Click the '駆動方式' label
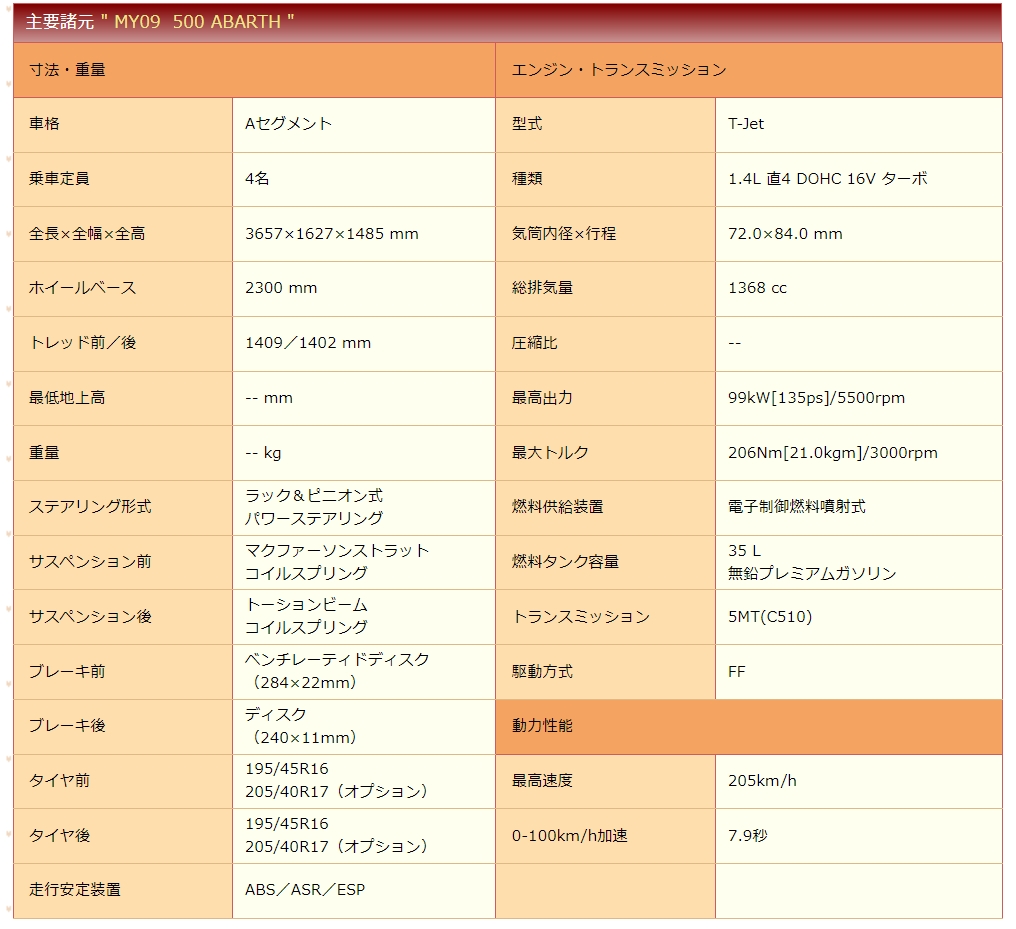 (x=542, y=671)
